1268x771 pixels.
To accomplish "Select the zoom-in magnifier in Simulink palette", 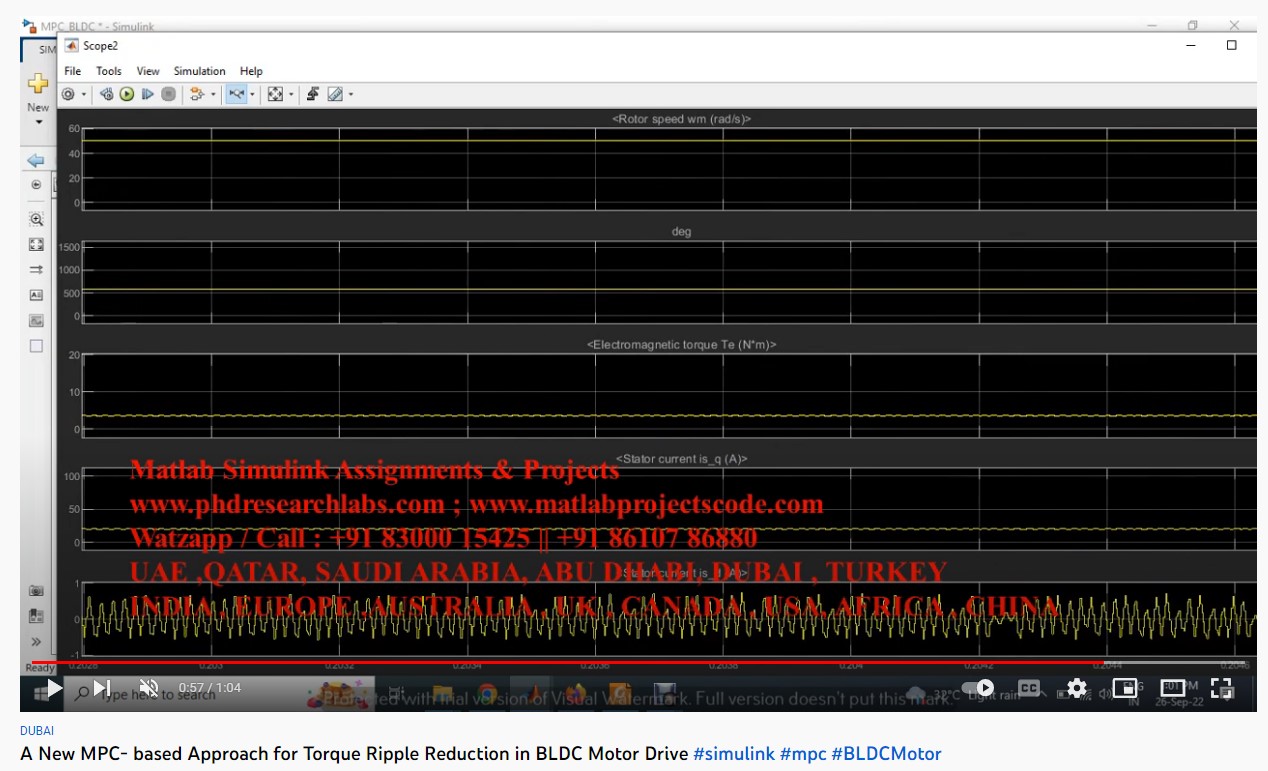I will tap(36, 219).
